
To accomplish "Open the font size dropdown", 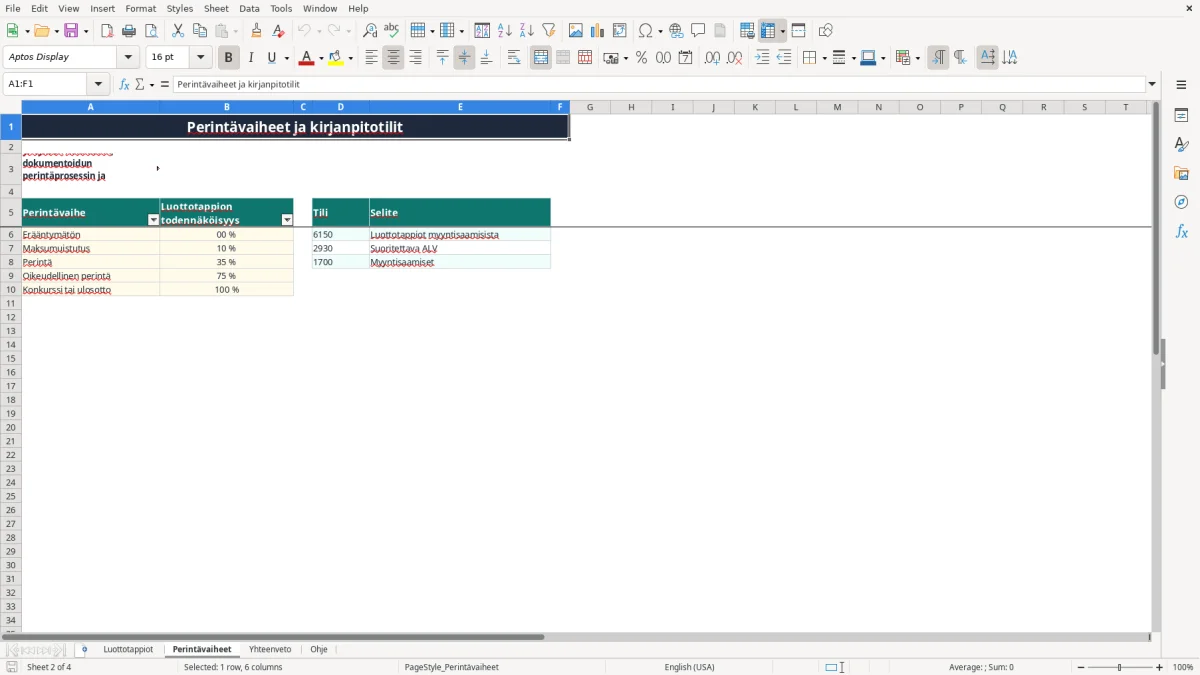I will point(201,58).
